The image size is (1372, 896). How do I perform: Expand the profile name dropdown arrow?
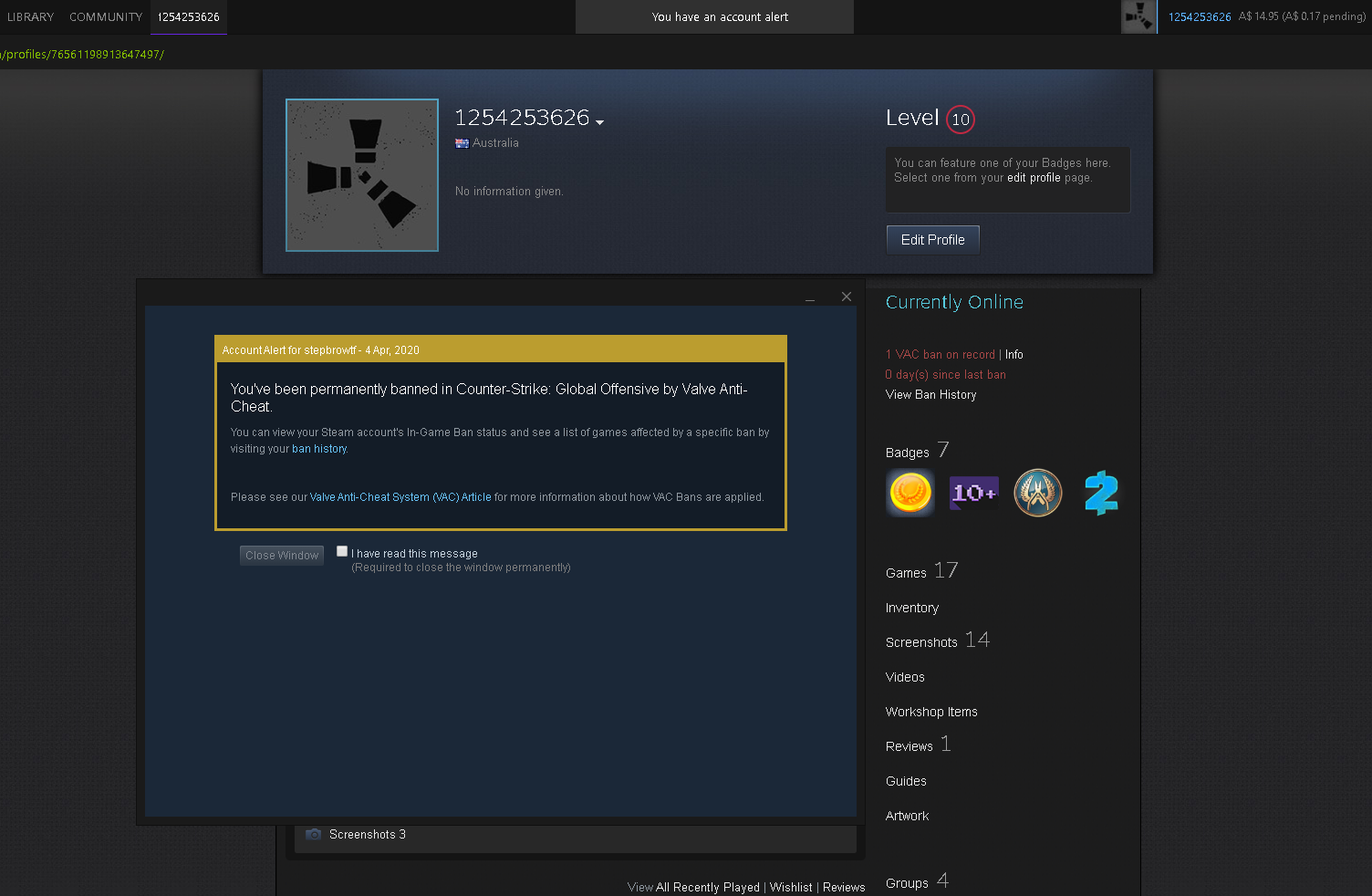(x=599, y=122)
